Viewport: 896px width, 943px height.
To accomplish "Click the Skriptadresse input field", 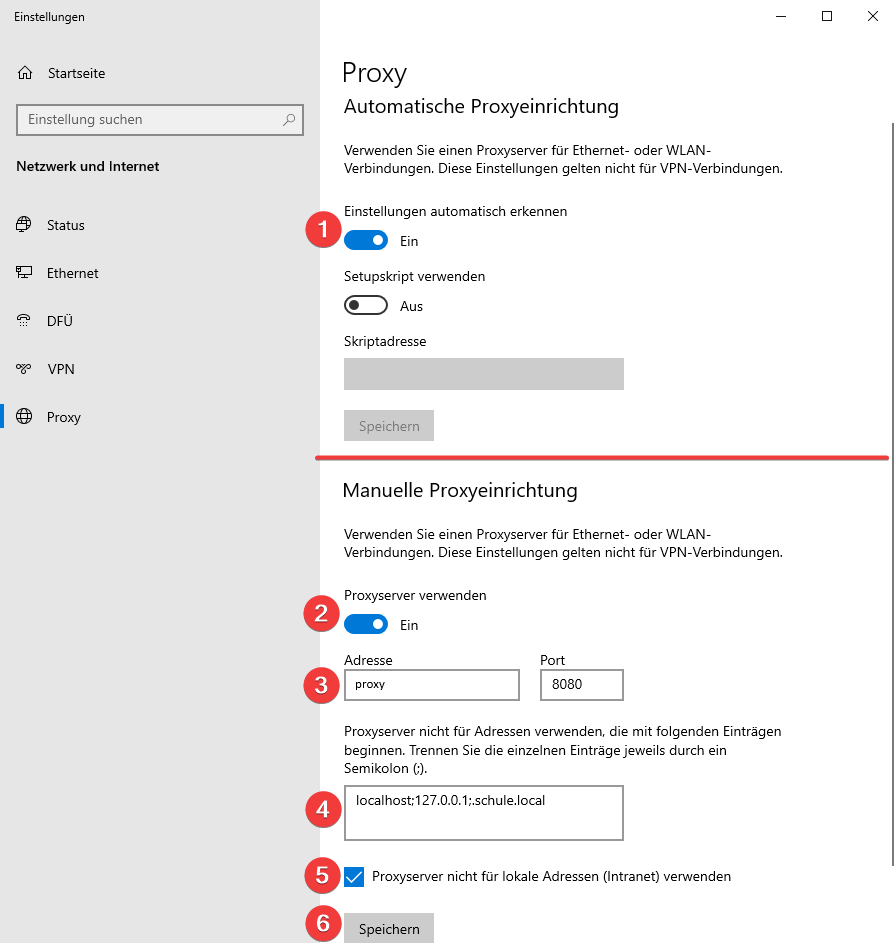I will (x=483, y=374).
